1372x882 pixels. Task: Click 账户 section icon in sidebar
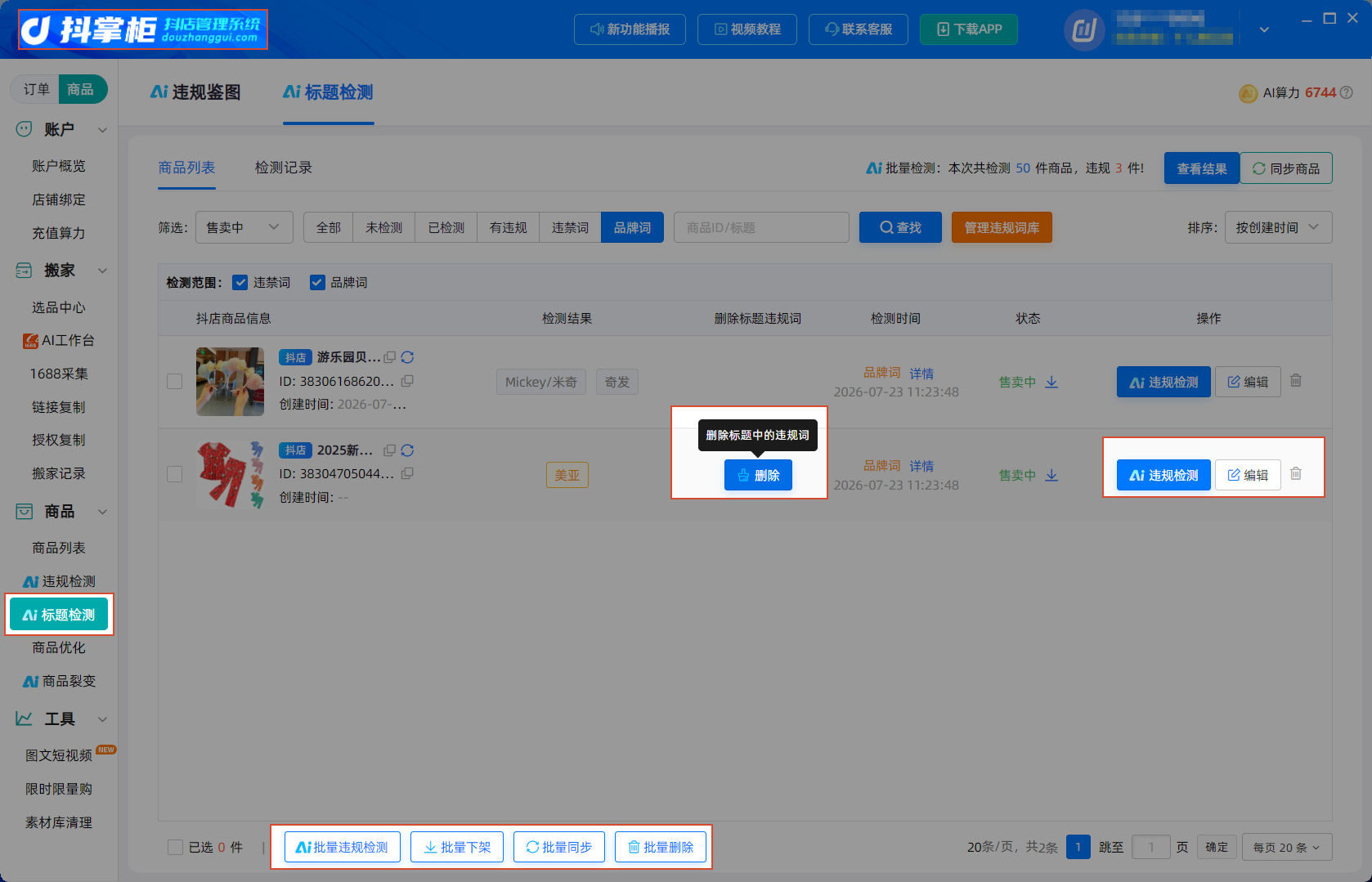(x=25, y=129)
